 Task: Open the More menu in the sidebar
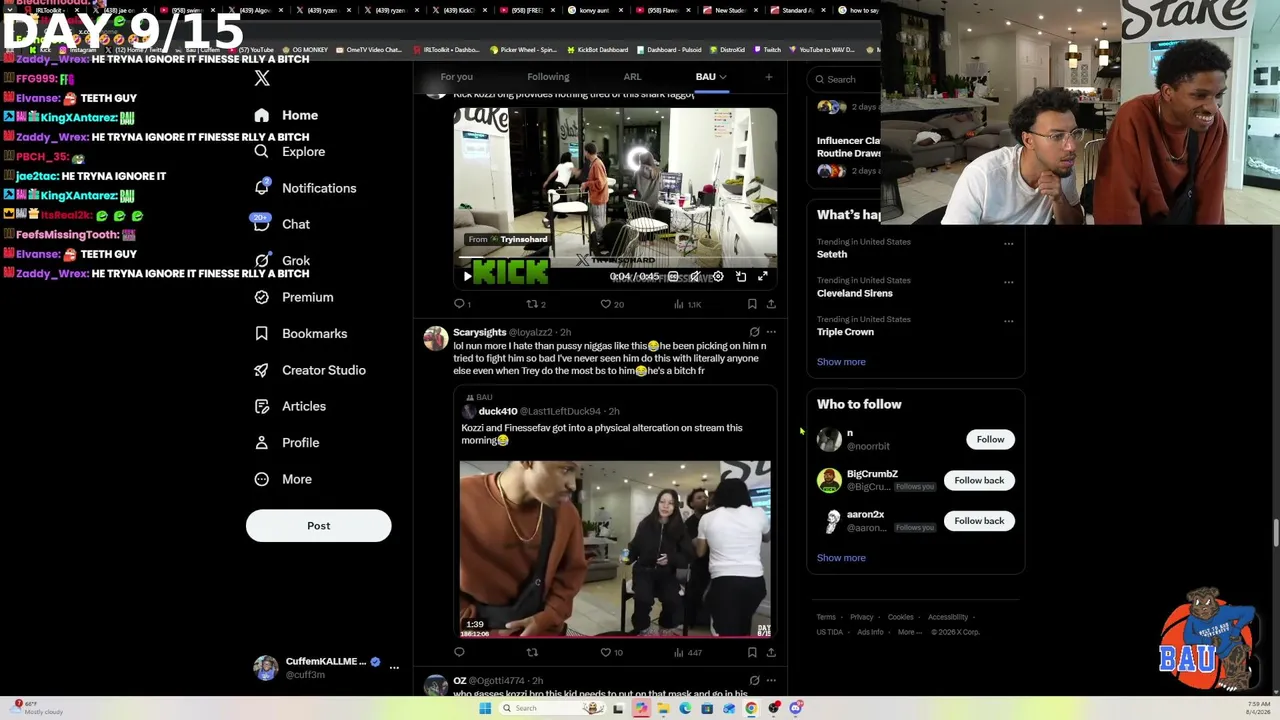point(283,479)
